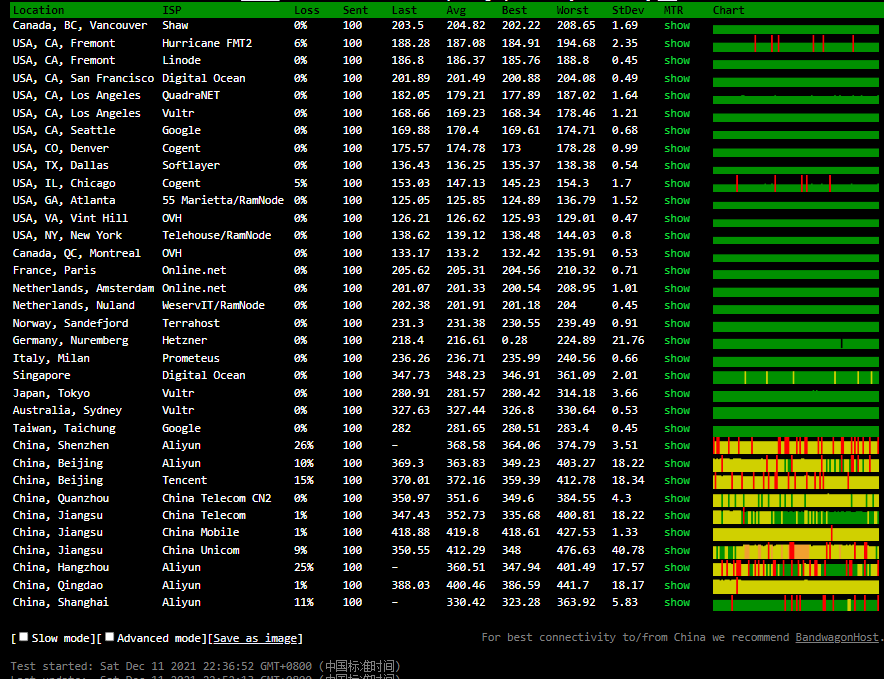884x679 pixels.
Task: Click the Nuremberg Hetzner latency chart
Action: (x=795, y=342)
